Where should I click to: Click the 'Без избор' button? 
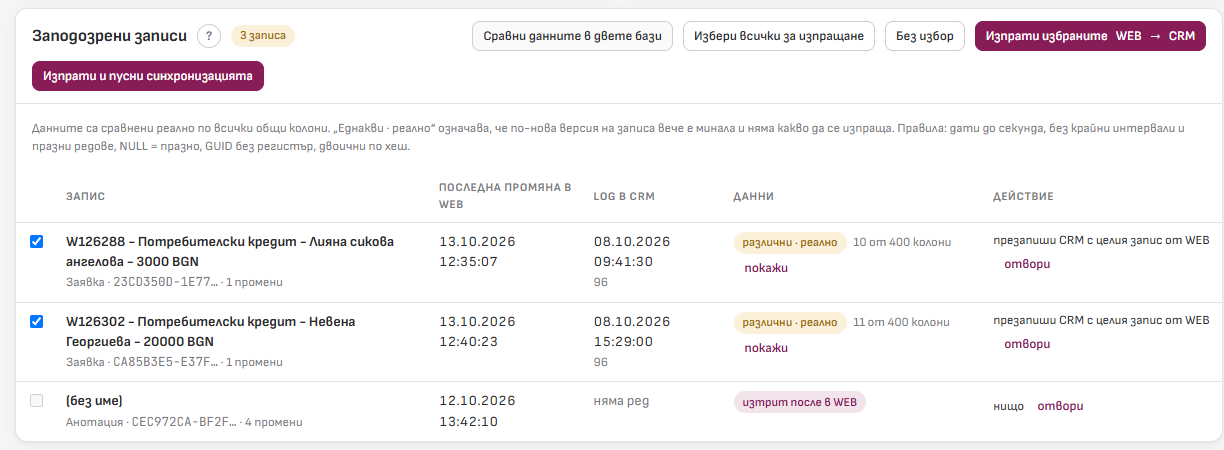coord(926,36)
